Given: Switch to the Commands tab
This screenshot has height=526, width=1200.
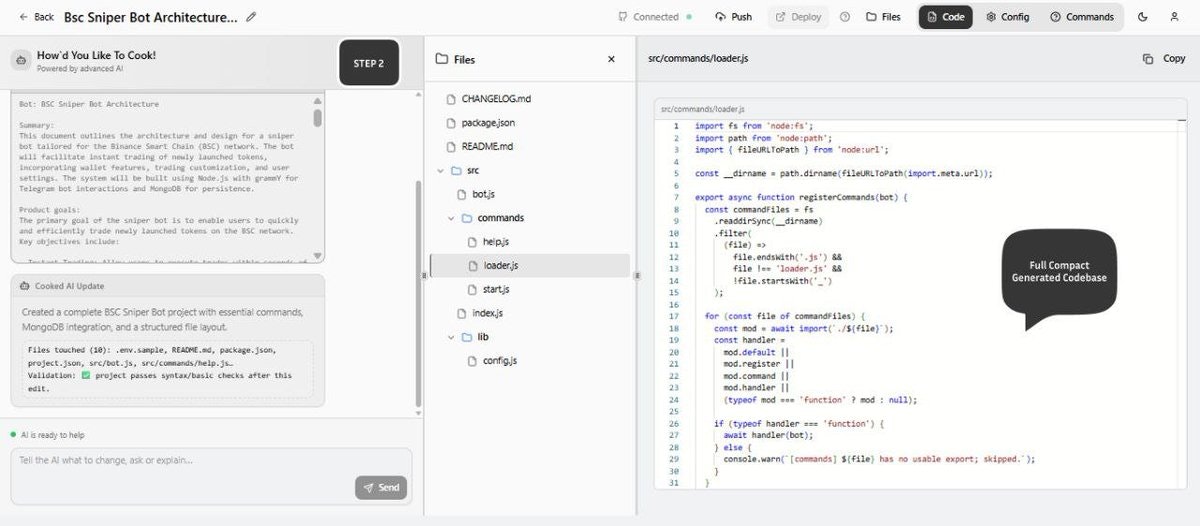Looking at the screenshot, I should point(1082,17).
